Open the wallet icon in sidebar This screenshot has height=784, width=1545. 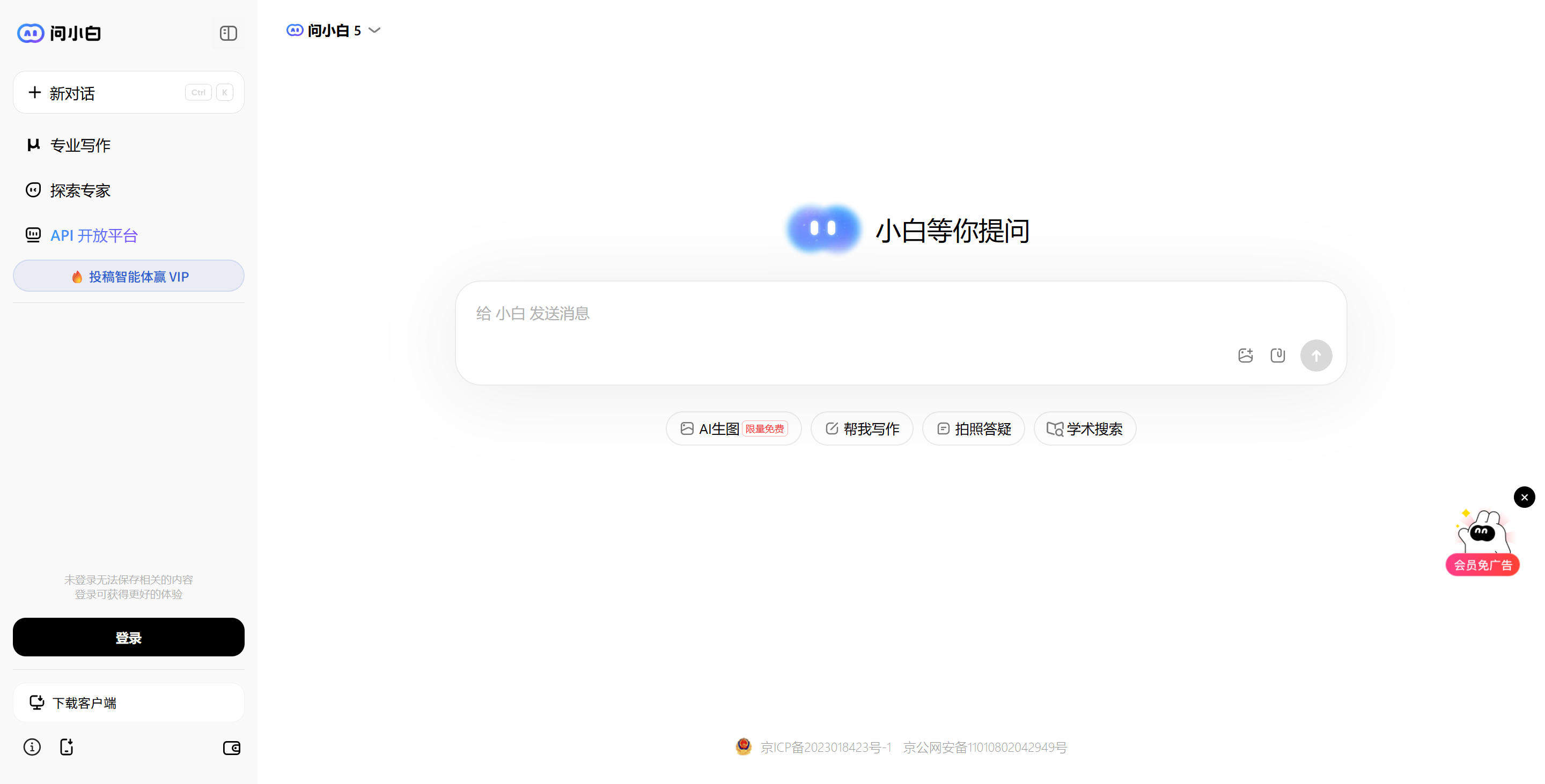click(x=232, y=748)
